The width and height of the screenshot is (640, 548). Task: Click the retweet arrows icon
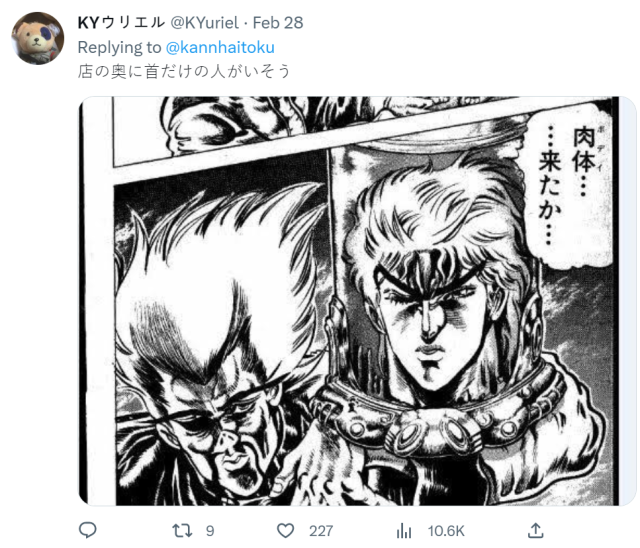pos(182,530)
